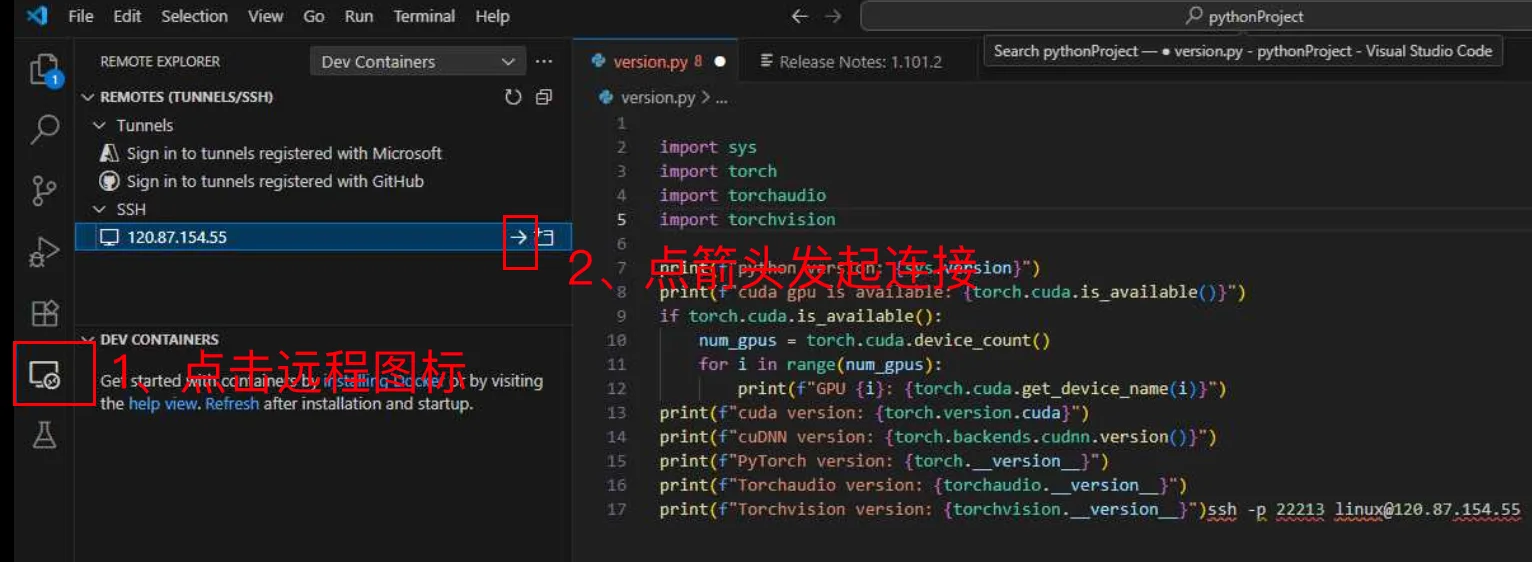Switch to the version.py editor tab
Image resolution: width=1532 pixels, height=562 pixels.
(x=656, y=62)
